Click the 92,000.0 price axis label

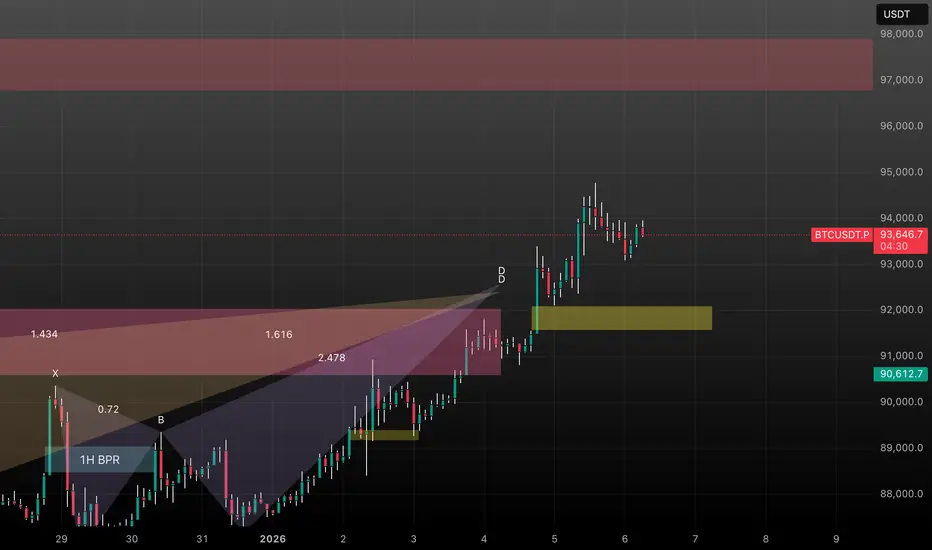[901, 309]
